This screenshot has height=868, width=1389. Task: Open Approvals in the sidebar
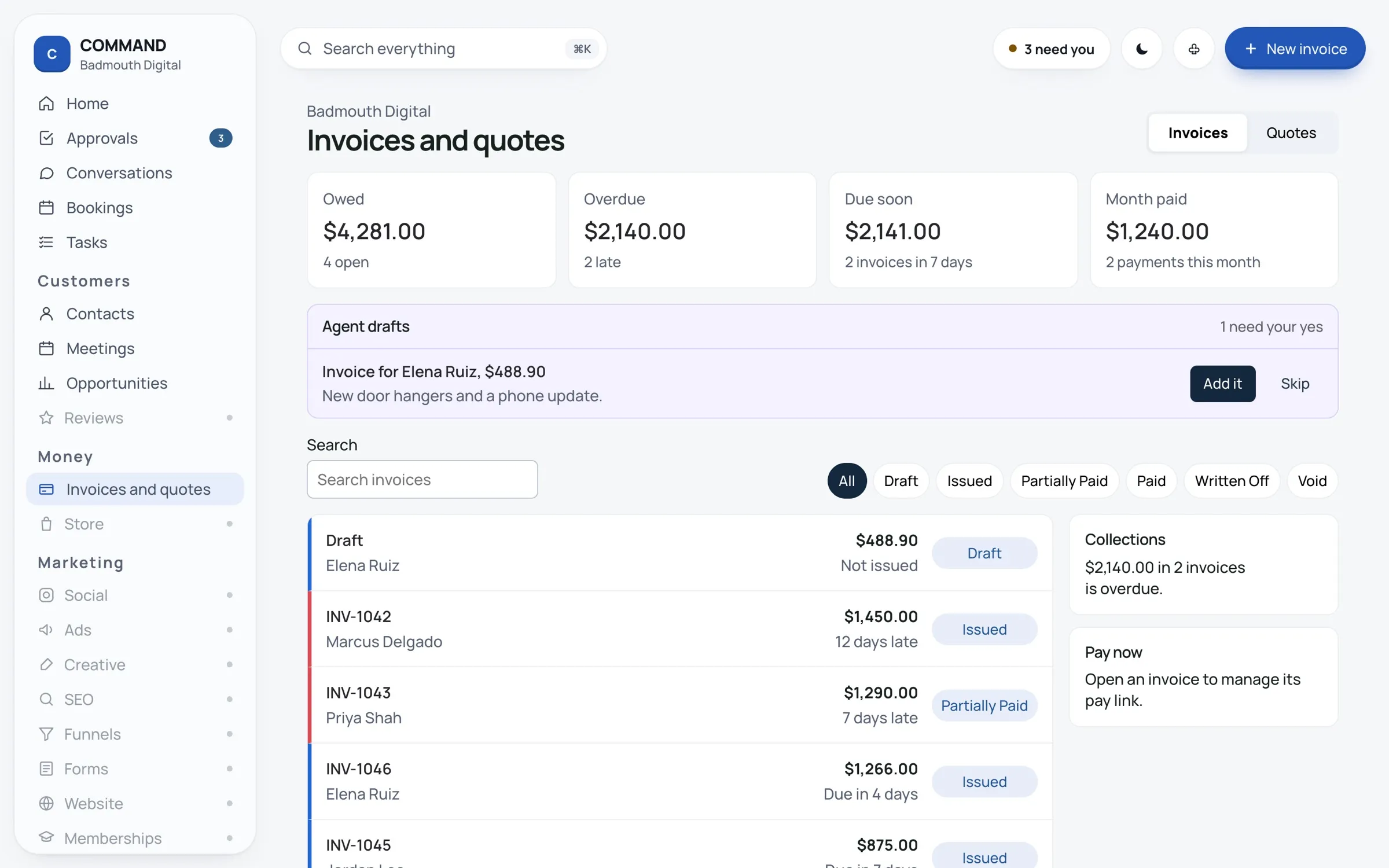tap(135, 138)
